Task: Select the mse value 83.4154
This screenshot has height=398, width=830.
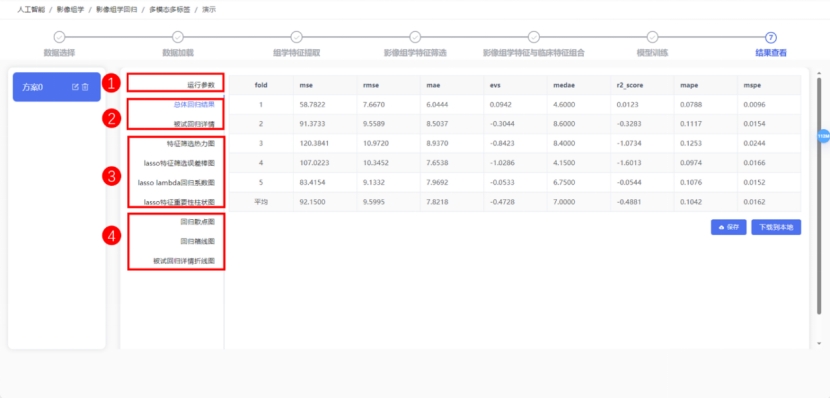Action: click(x=311, y=183)
